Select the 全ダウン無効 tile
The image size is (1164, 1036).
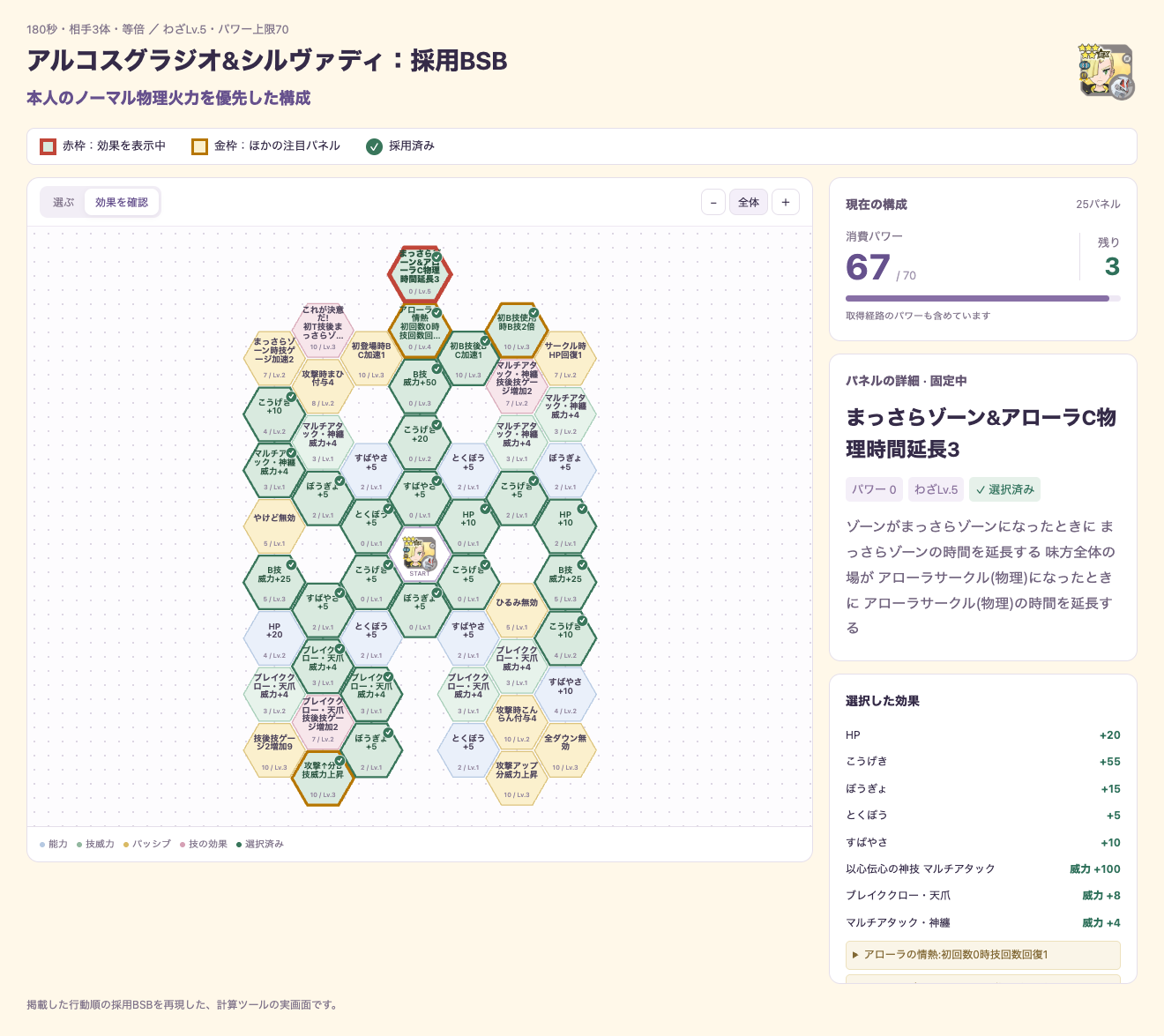(565, 751)
